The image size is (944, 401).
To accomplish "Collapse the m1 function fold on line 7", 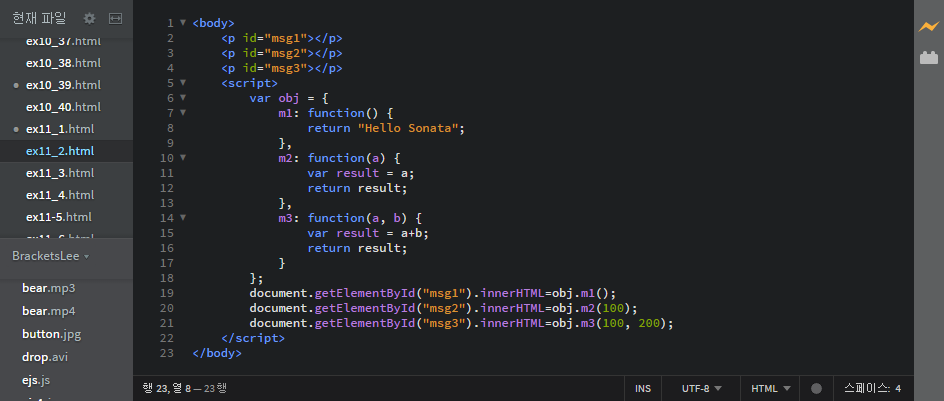I will point(183,113).
